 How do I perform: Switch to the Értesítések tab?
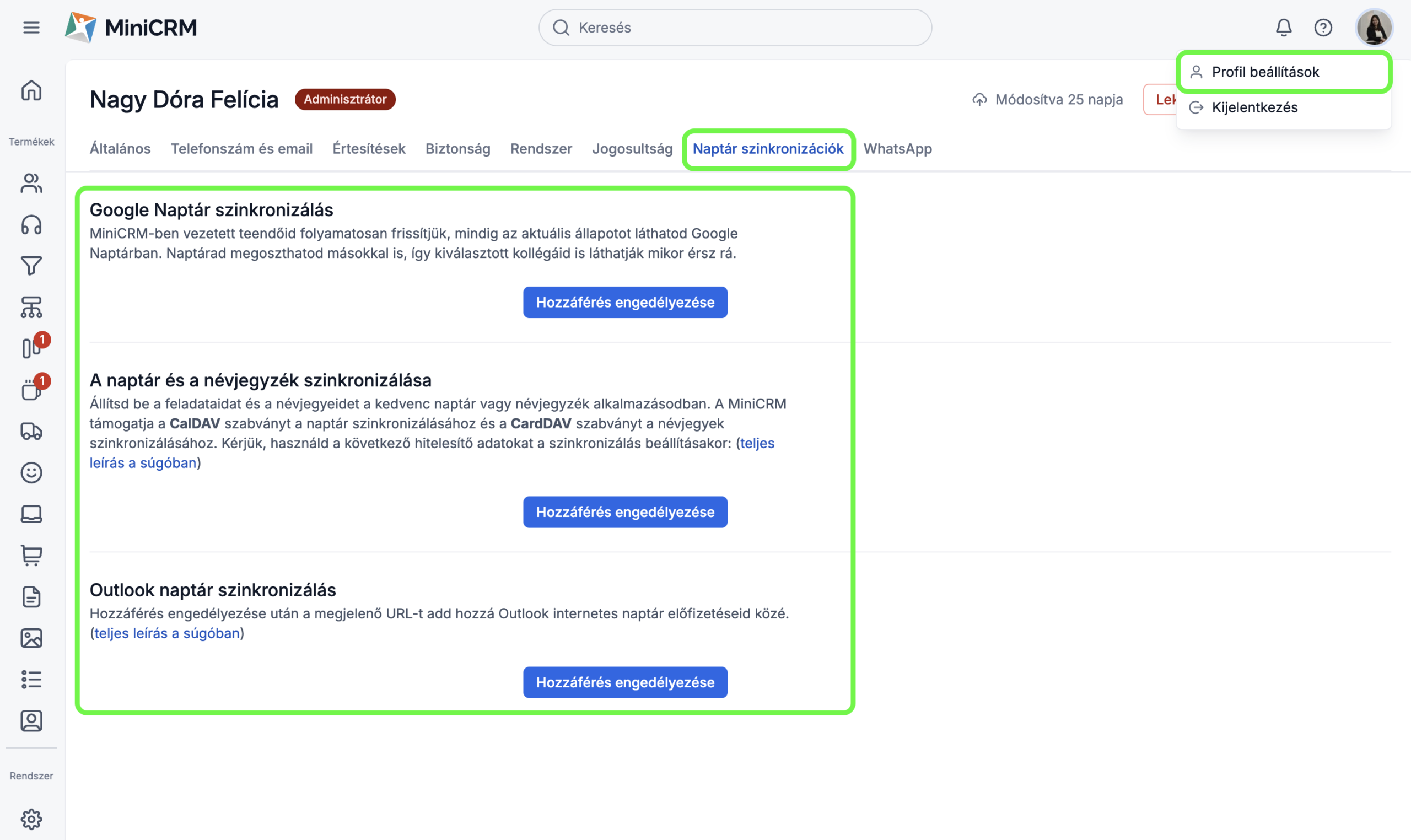tap(368, 148)
